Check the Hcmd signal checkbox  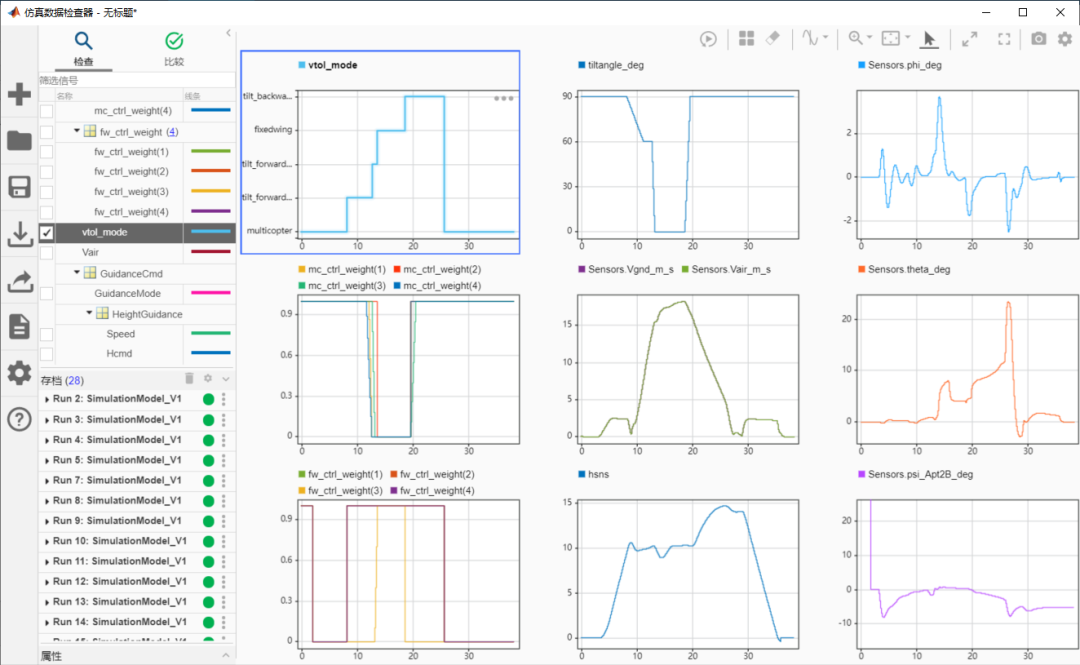point(46,354)
